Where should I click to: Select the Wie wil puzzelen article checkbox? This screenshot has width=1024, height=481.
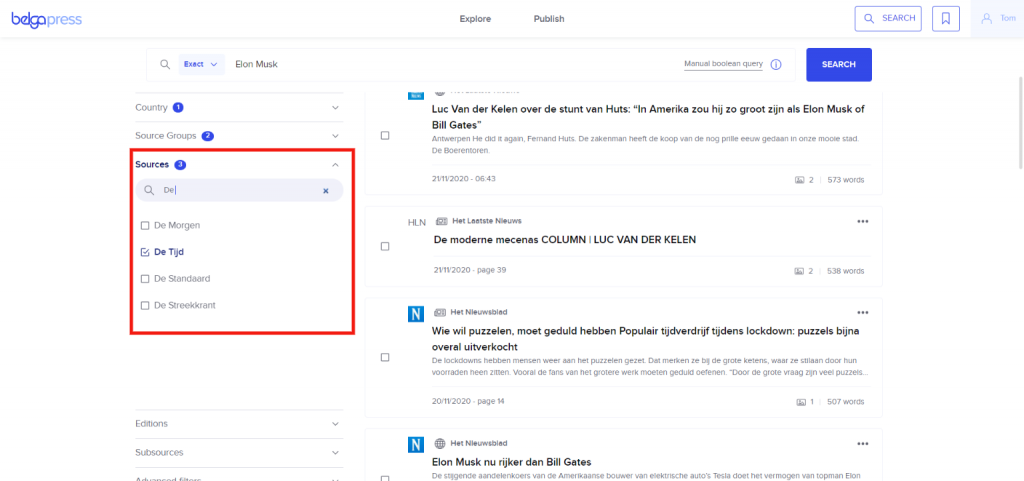pyautogui.click(x=385, y=357)
